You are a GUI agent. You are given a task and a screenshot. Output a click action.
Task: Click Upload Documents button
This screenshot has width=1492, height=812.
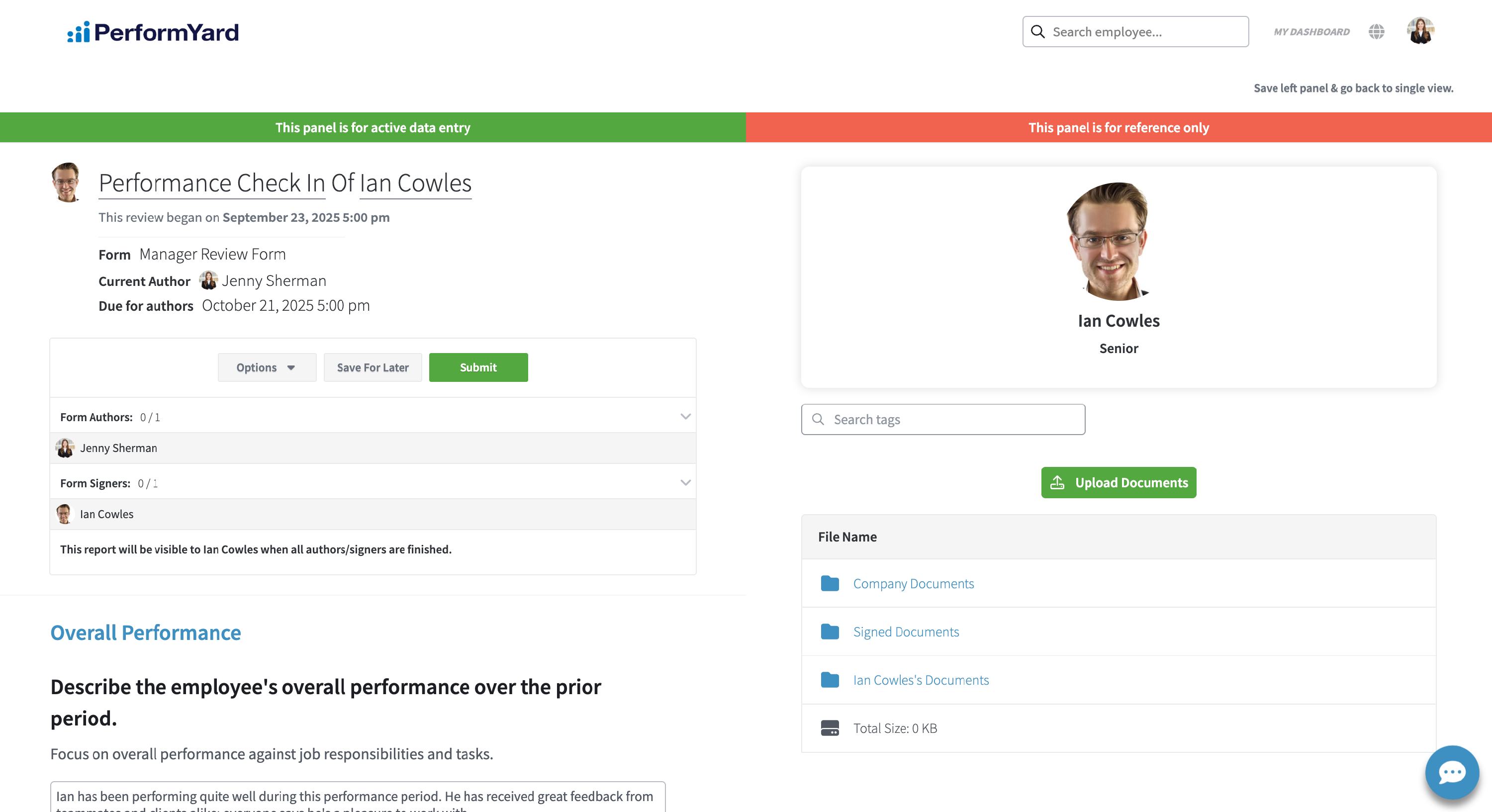[1119, 482]
